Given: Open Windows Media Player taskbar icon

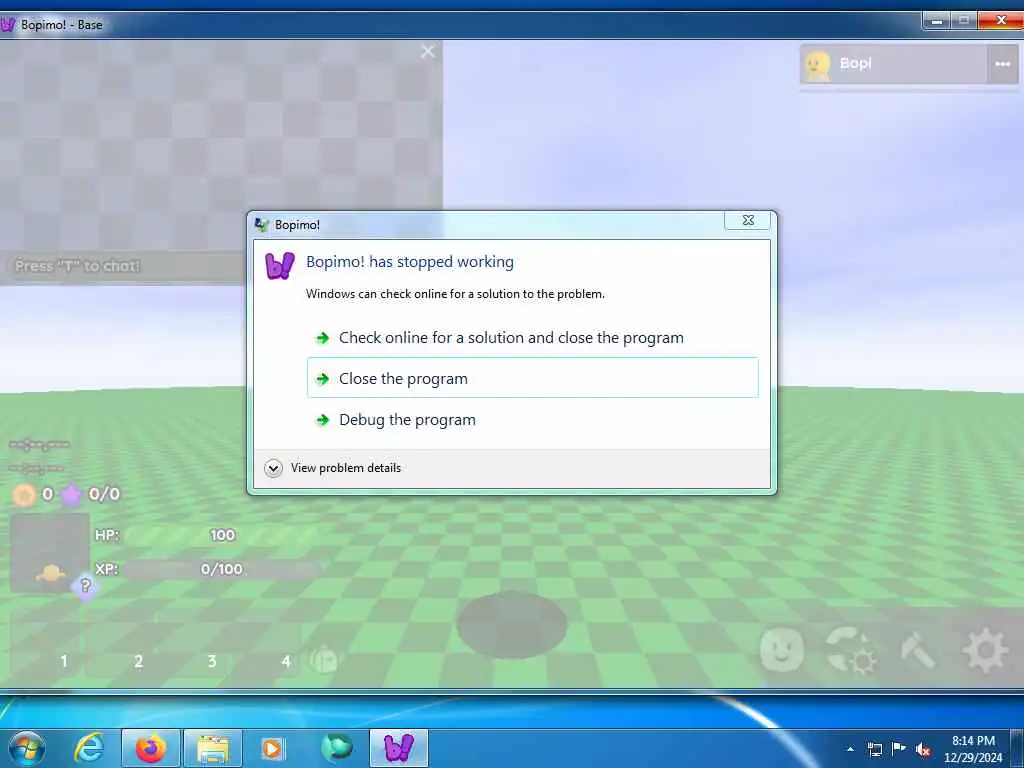Looking at the screenshot, I should click(x=272, y=748).
